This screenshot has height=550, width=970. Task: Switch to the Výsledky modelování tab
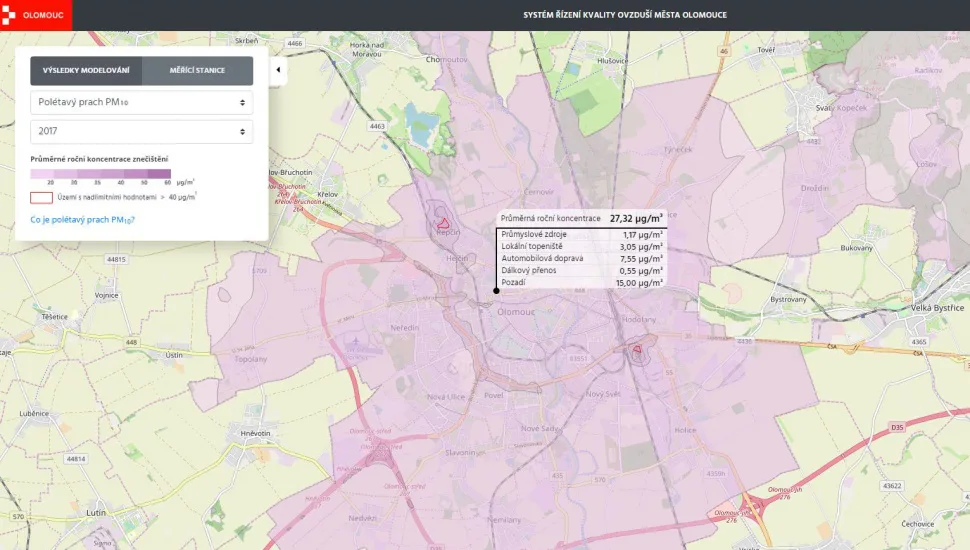pos(86,71)
